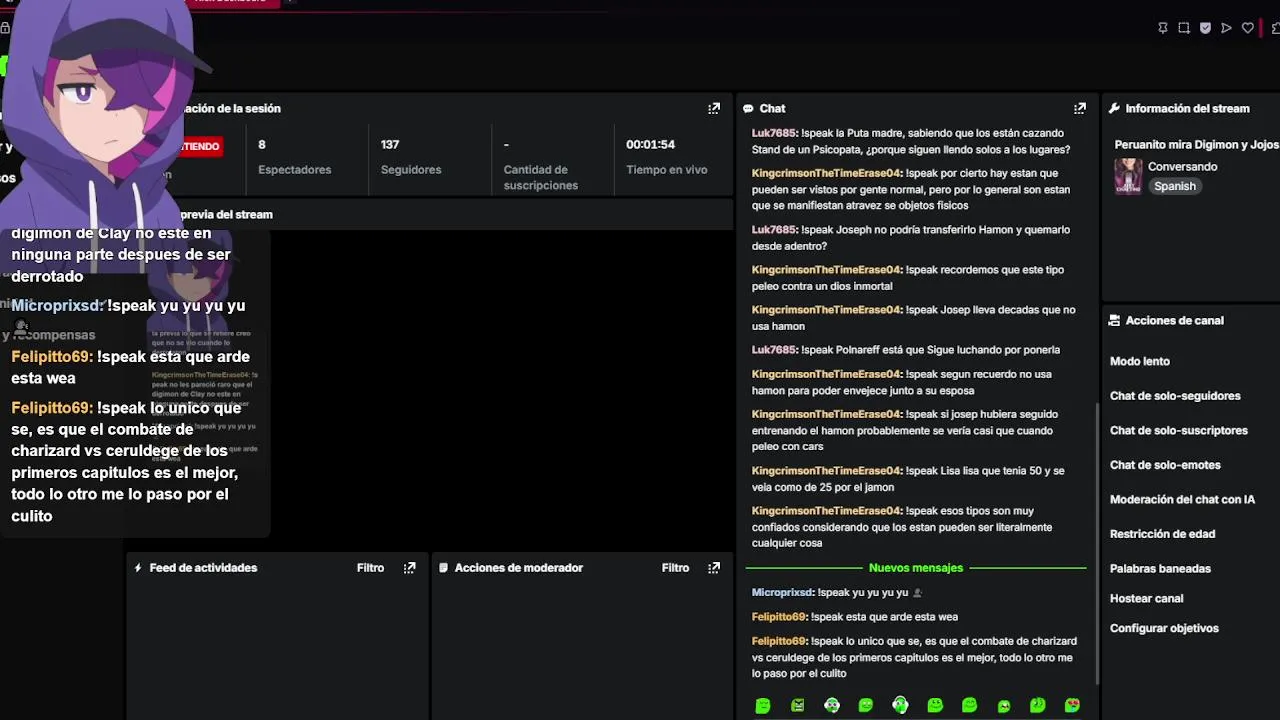1280x720 pixels.
Task: Click the '8' Espectadores count
Action: (262, 145)
